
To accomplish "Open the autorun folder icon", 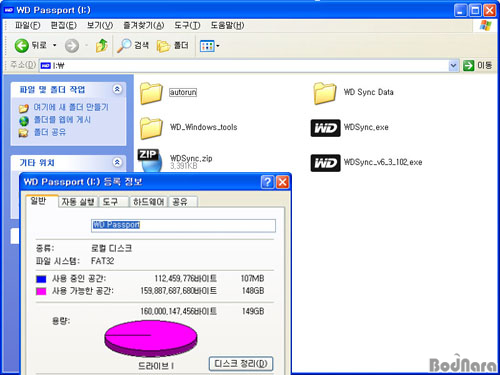I will coord(151,93).
